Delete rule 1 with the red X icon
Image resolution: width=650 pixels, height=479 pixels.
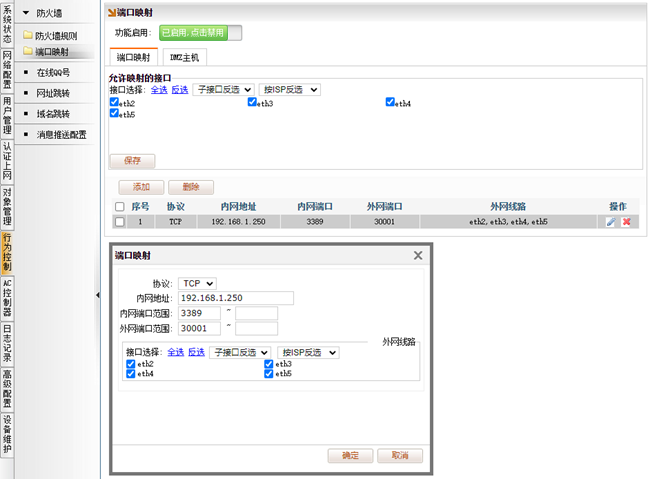point(626,222)
